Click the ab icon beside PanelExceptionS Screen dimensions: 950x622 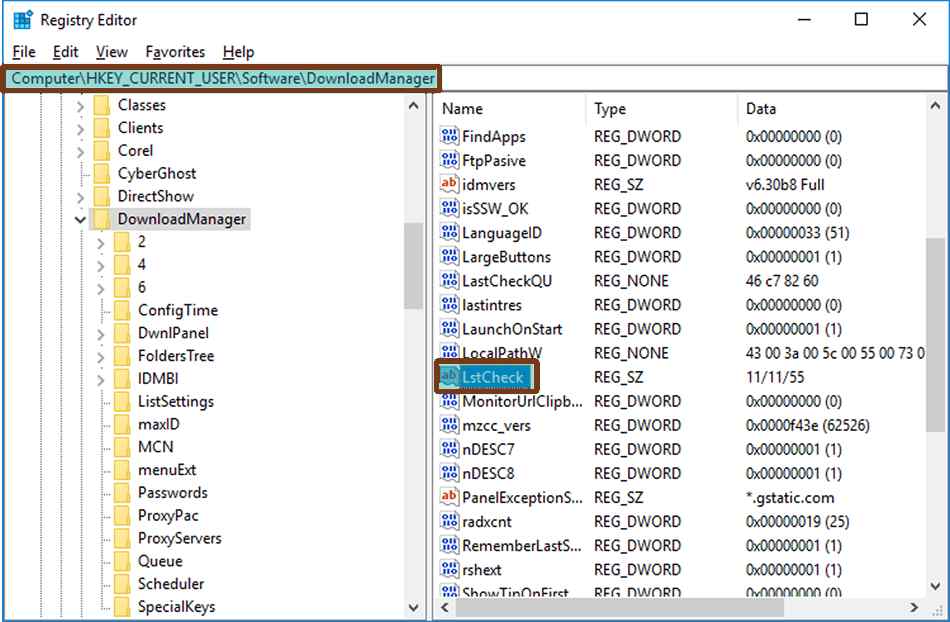447,498
